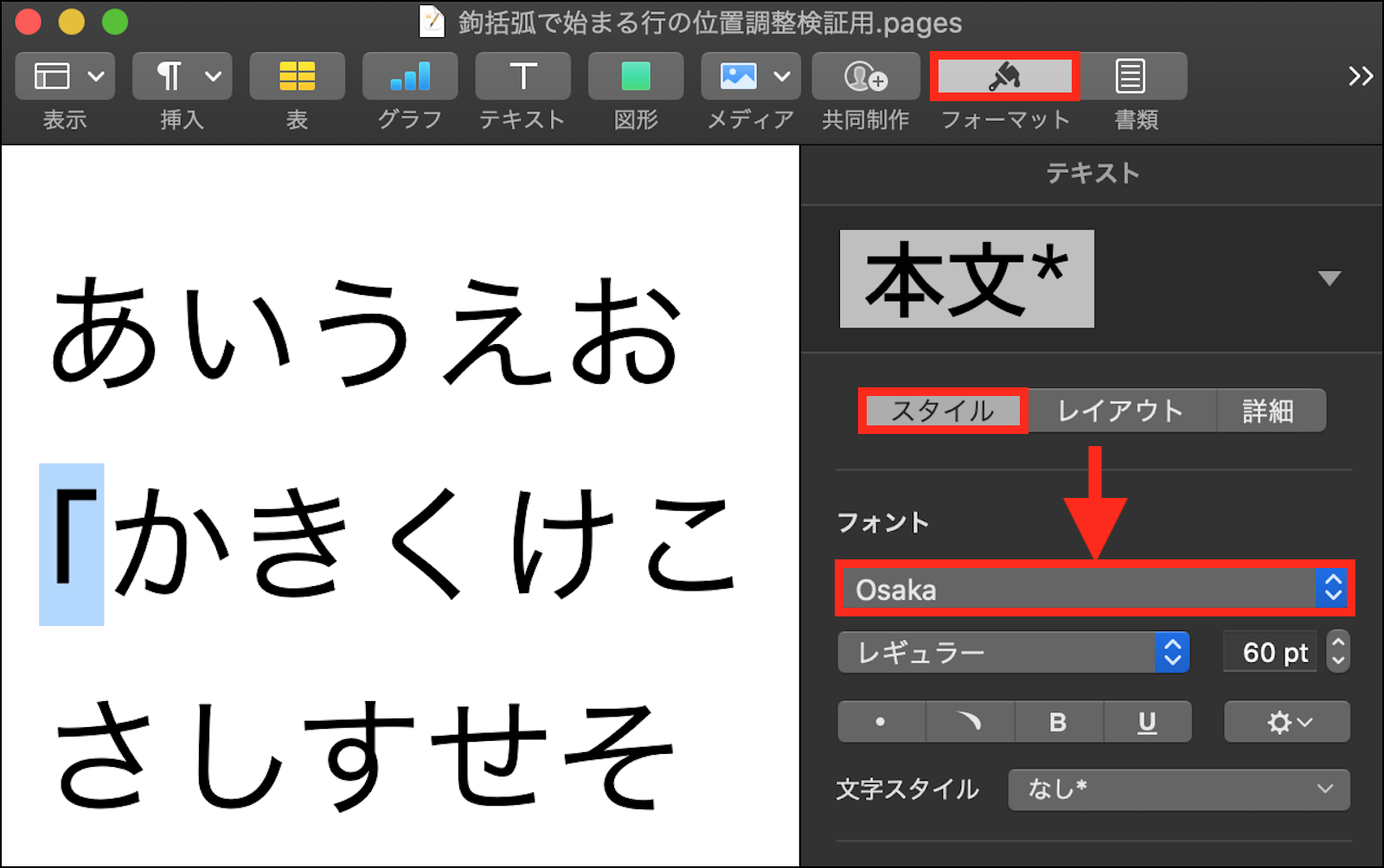The width and height of the screenshot is (1384, 868).
Task: Click the 挿入 paragraph insert icon
Action: point(182,76)
